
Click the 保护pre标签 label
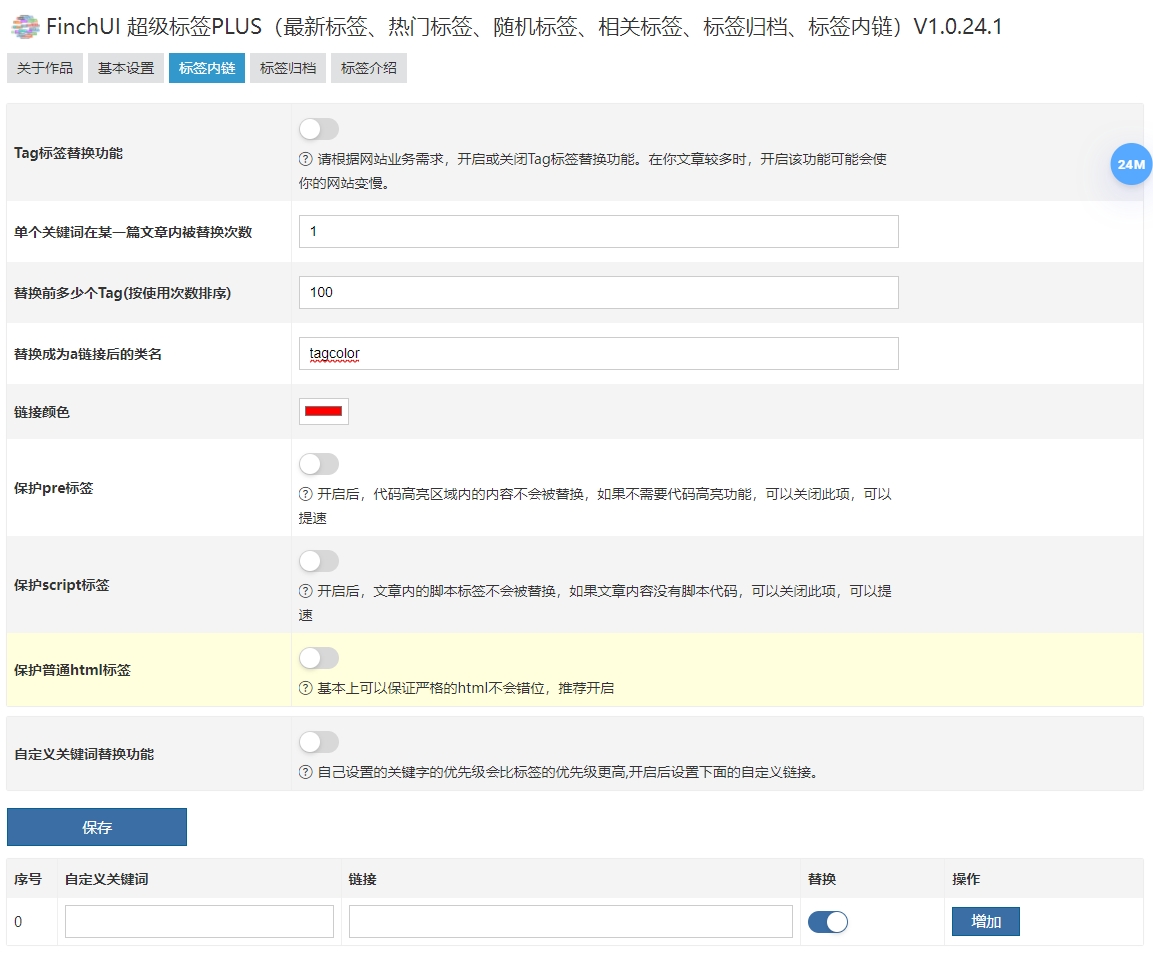pos(54,488)
